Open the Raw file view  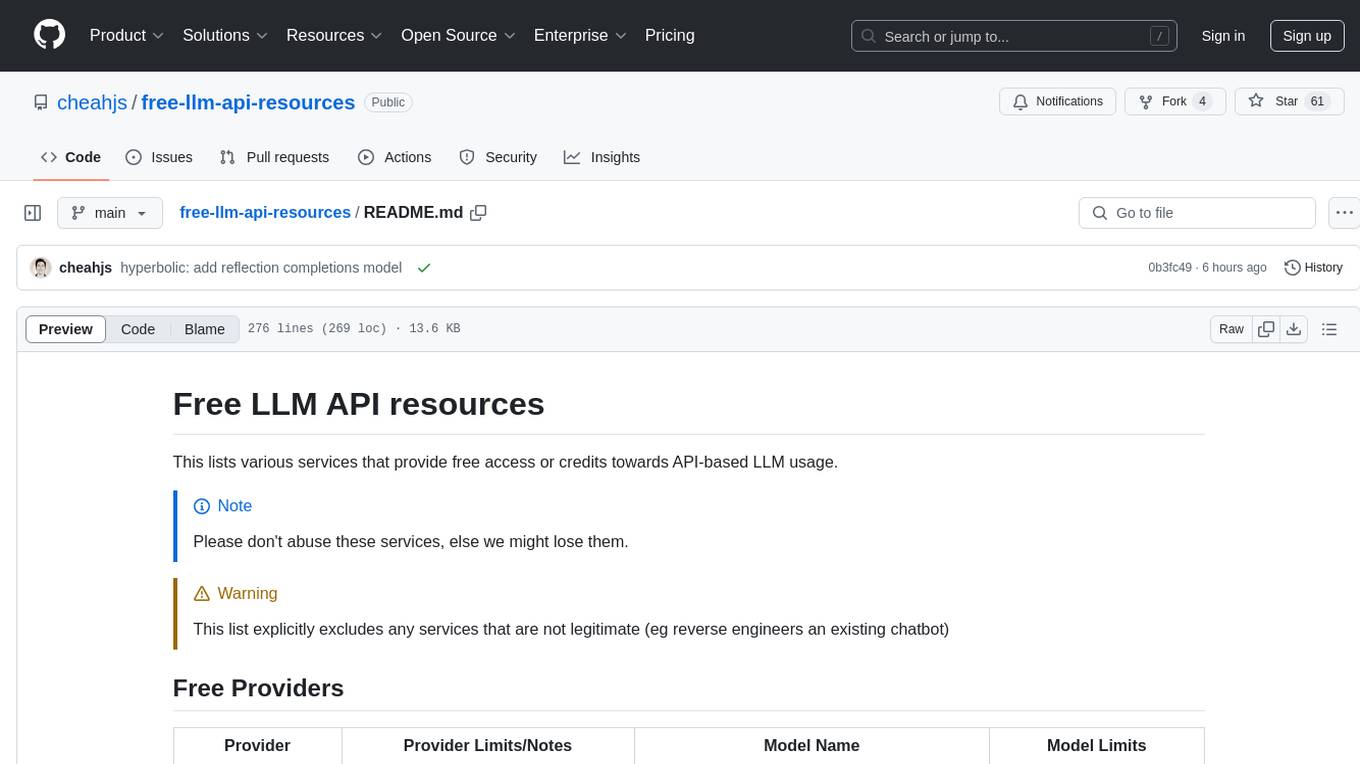(x=1231, y=329)
